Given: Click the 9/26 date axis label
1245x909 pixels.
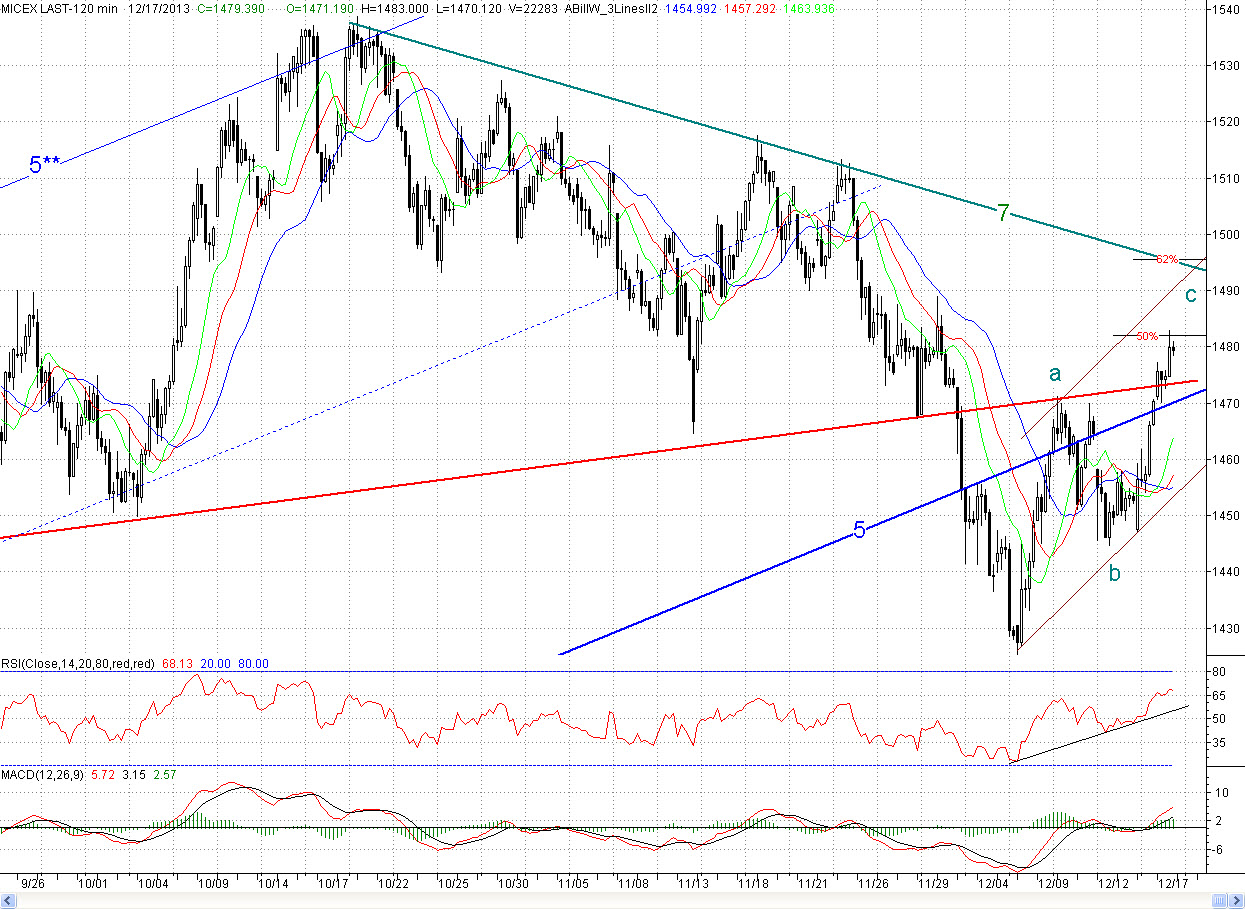Looking at the screenshot, I should 34,884.
